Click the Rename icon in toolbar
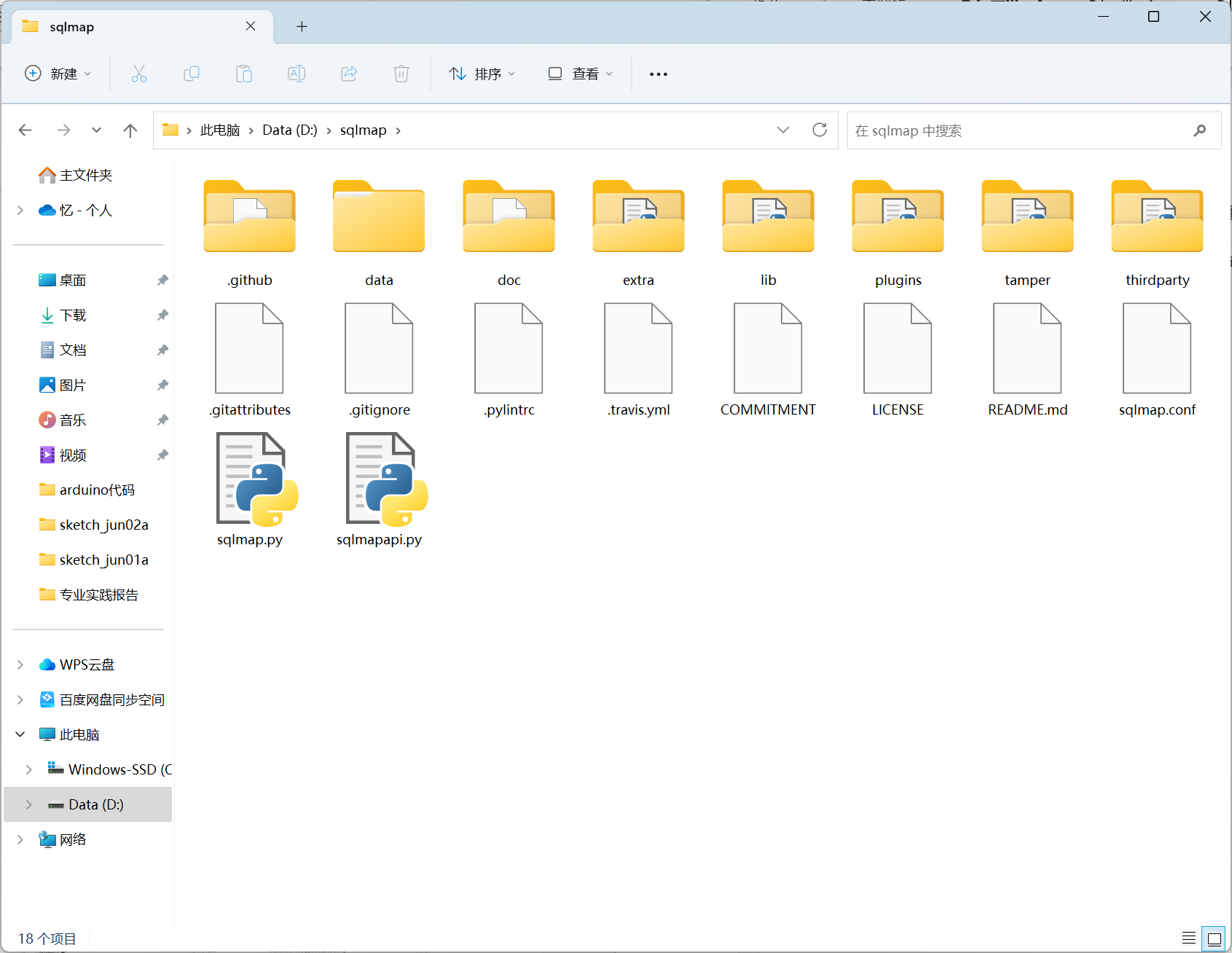The width and height of the screenshot is (1232, 953). point(297,74)
